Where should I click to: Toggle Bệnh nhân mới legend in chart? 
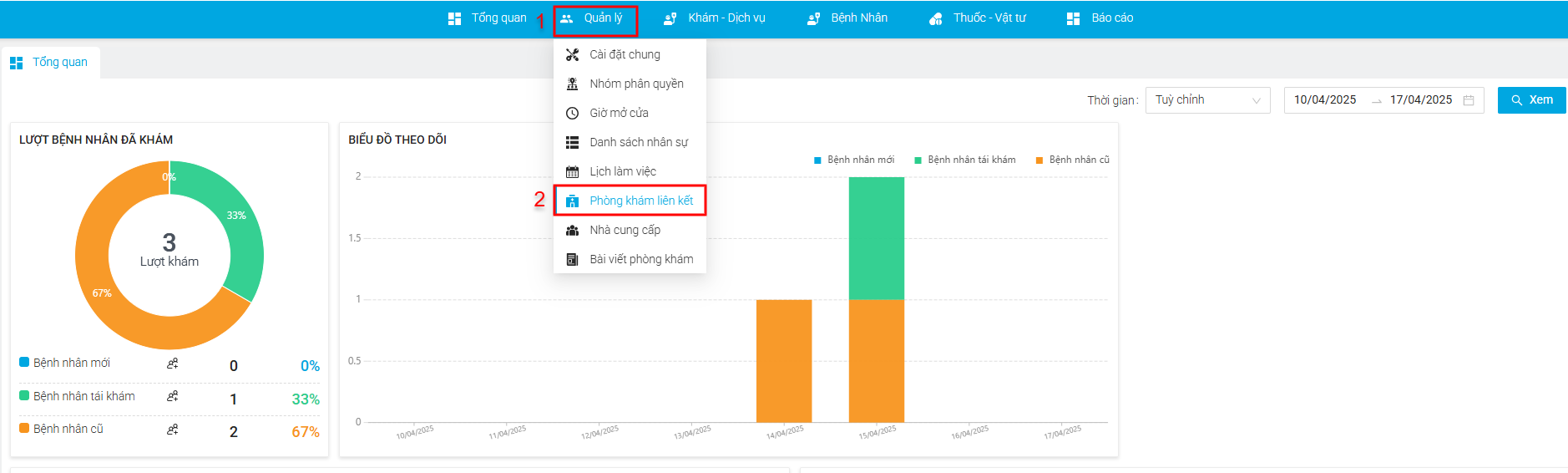(854, 160)
